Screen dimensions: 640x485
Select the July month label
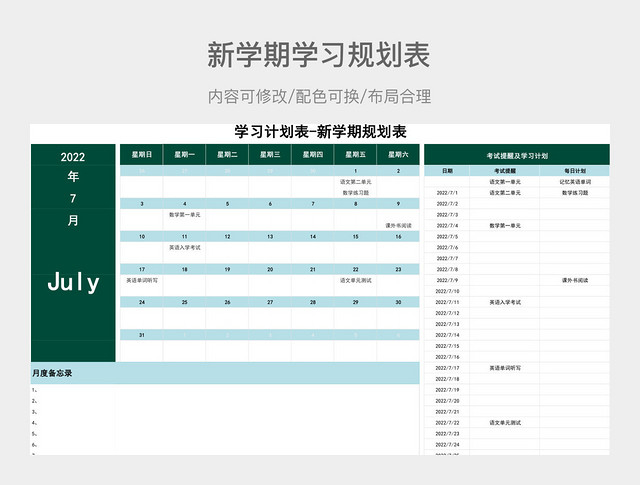pos(73,283)
